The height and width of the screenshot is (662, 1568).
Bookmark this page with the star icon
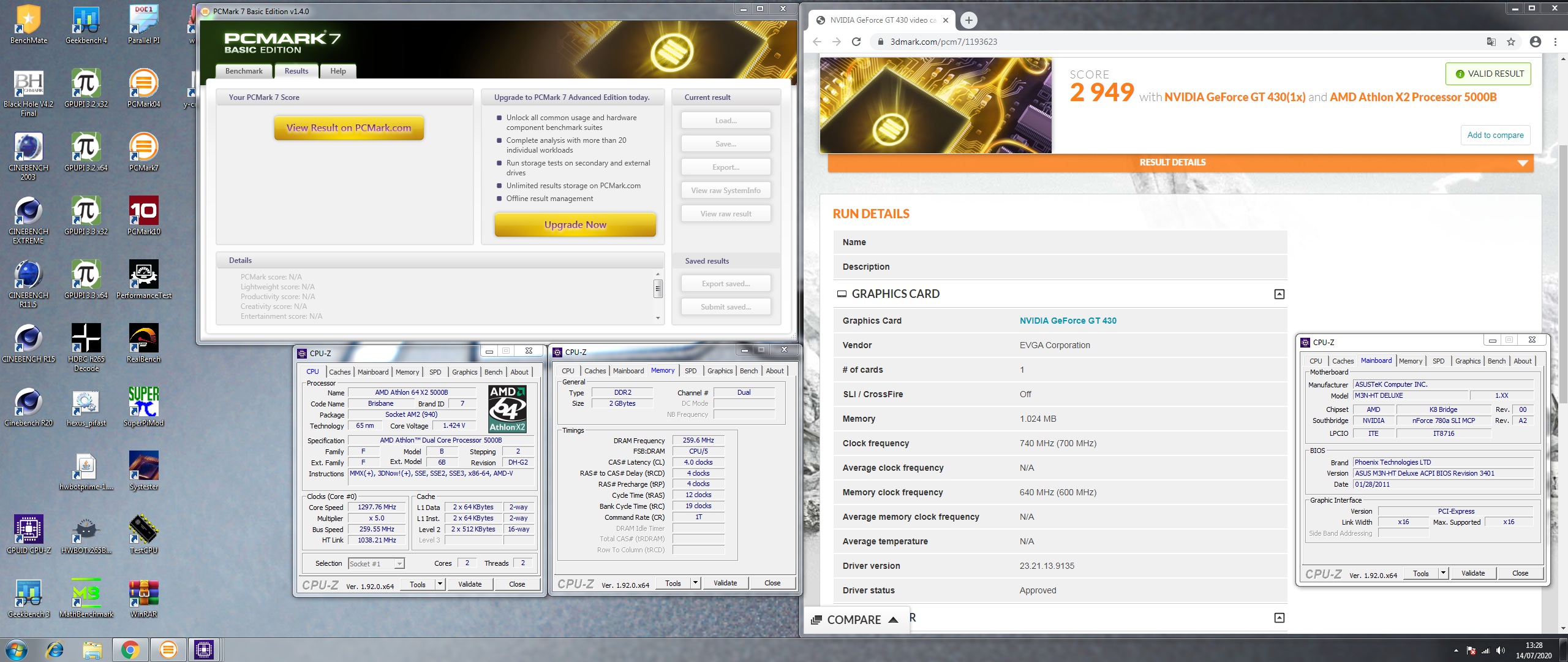pos(1511,42)
